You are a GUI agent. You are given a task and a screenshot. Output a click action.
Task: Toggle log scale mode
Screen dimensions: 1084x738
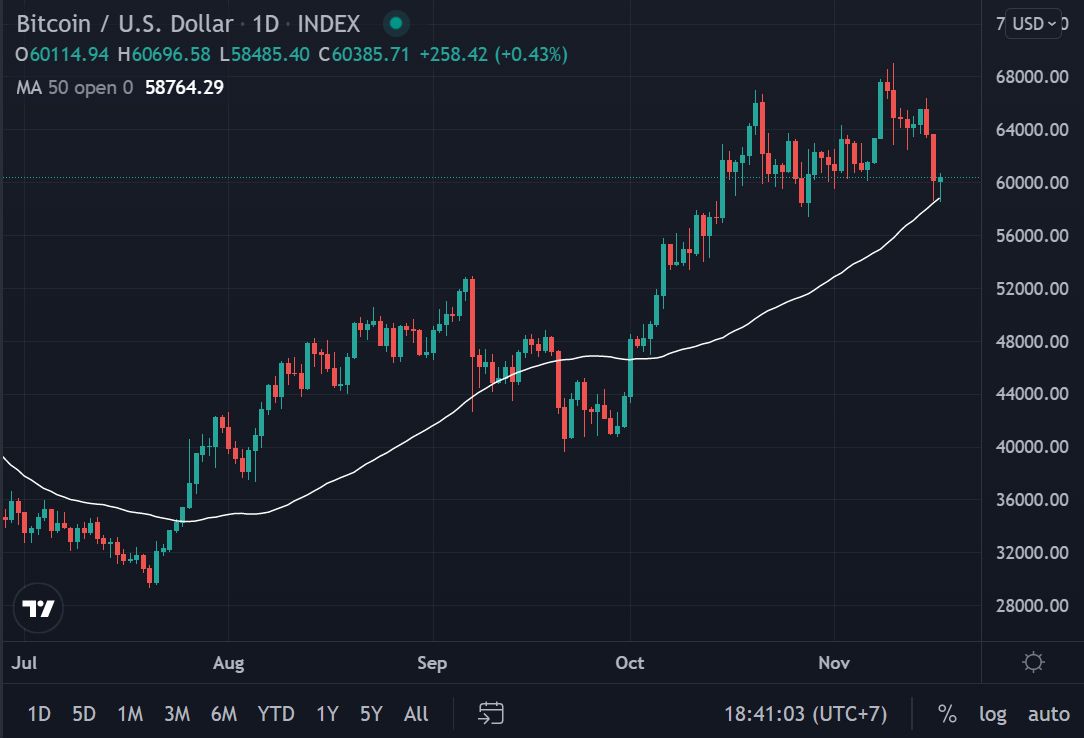coord(992,714)
